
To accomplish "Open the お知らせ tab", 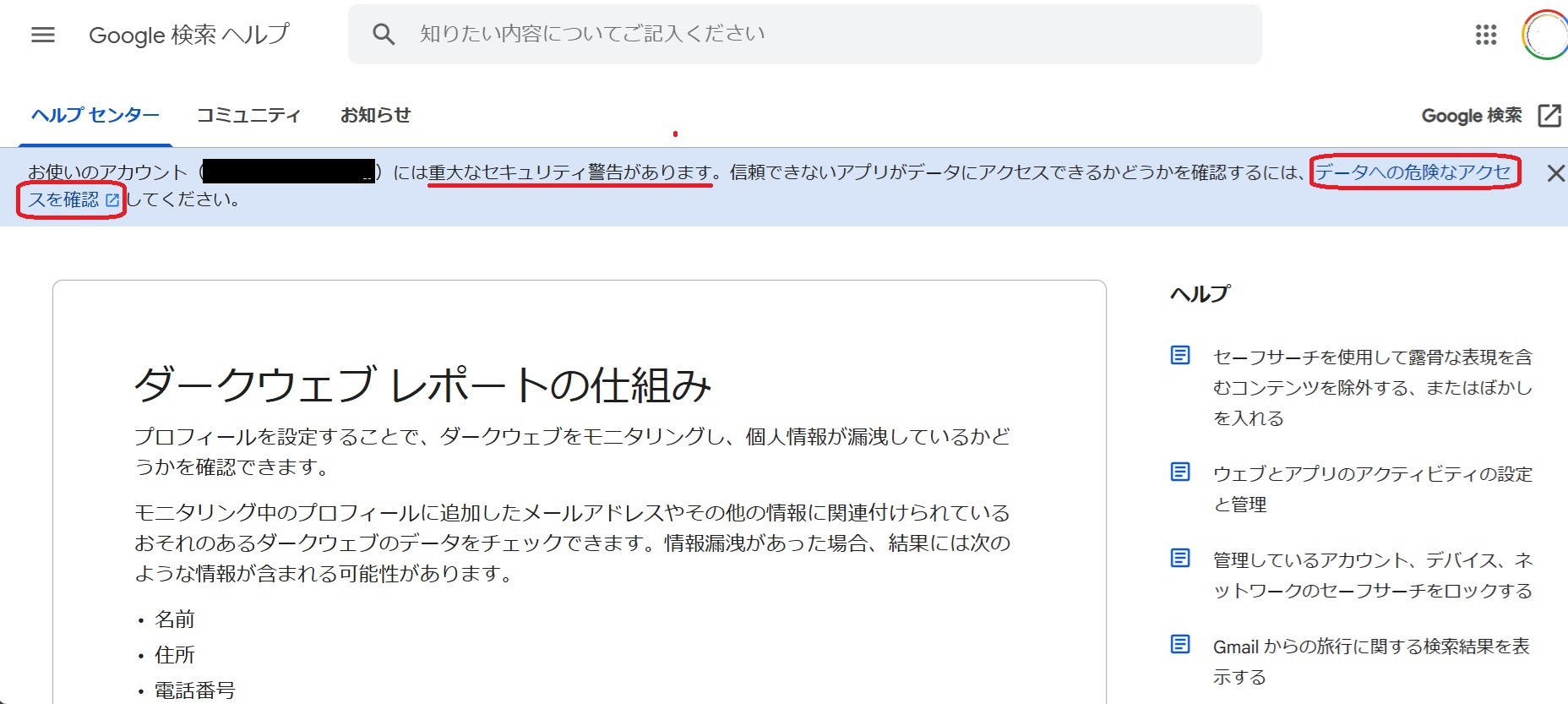I will pos(375,115).
